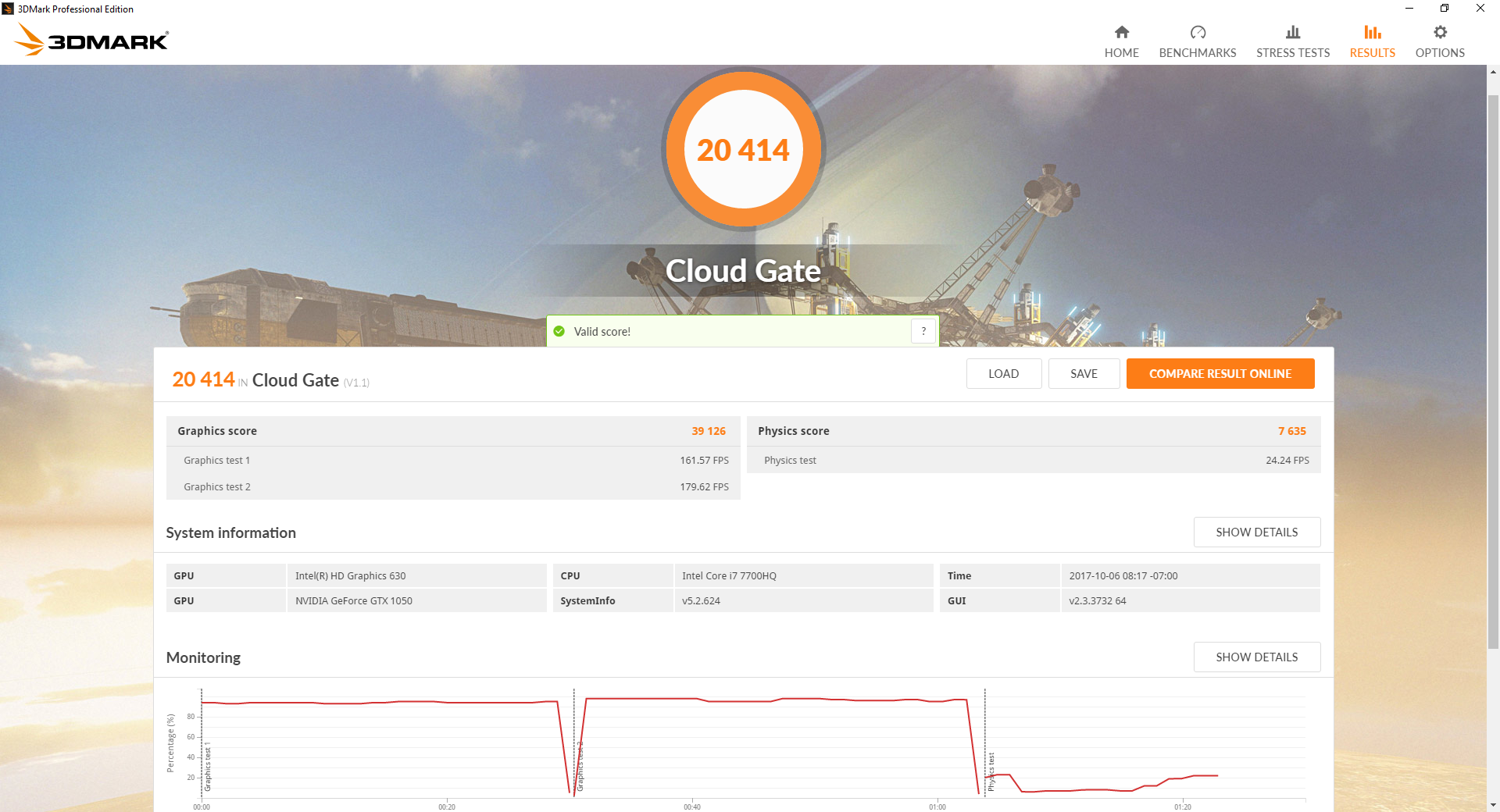
Task: Click the SAVE button
Action: click(x=1084, y=374)
